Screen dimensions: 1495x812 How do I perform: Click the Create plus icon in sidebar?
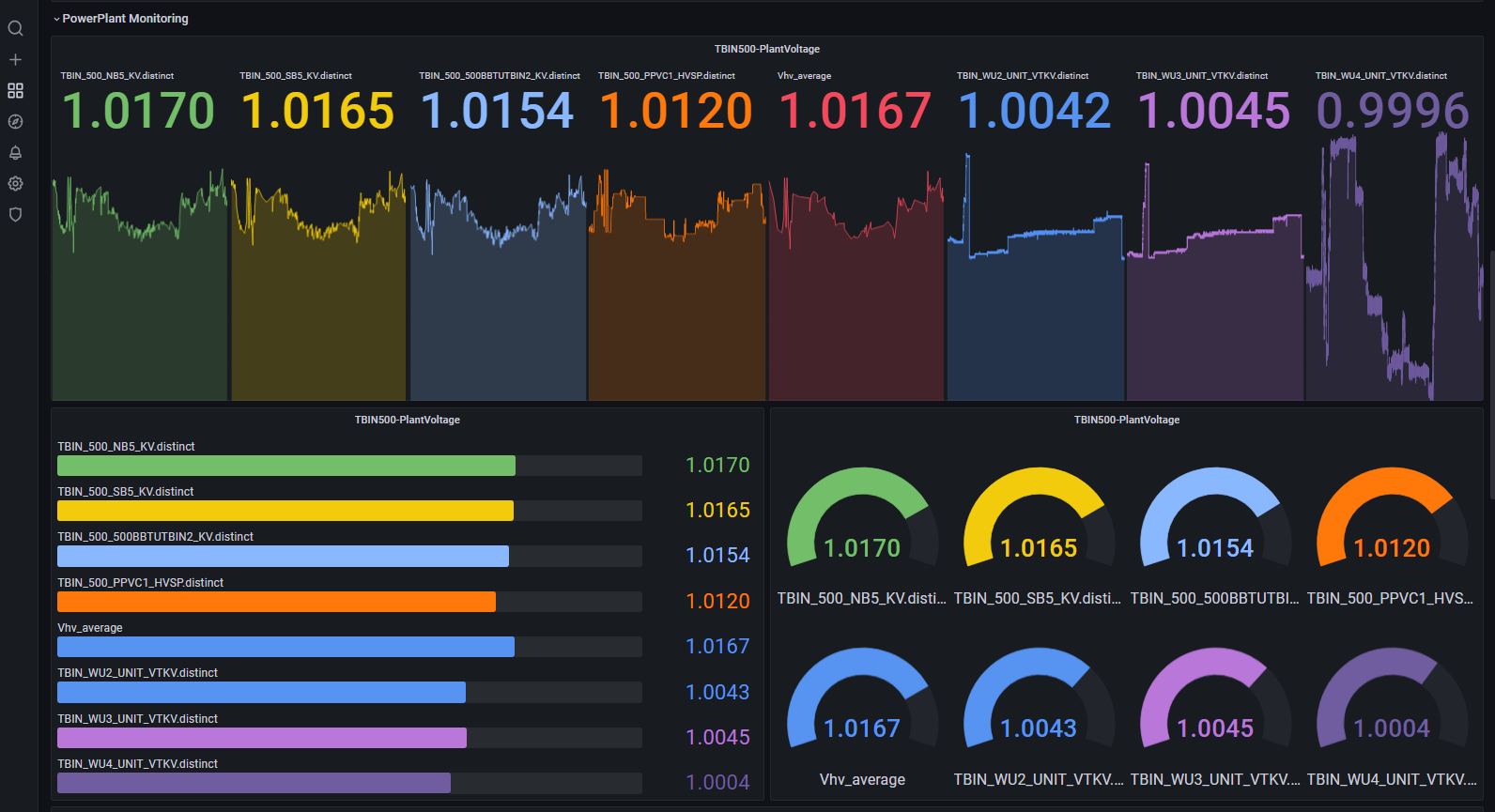click(x=15, y=59)
